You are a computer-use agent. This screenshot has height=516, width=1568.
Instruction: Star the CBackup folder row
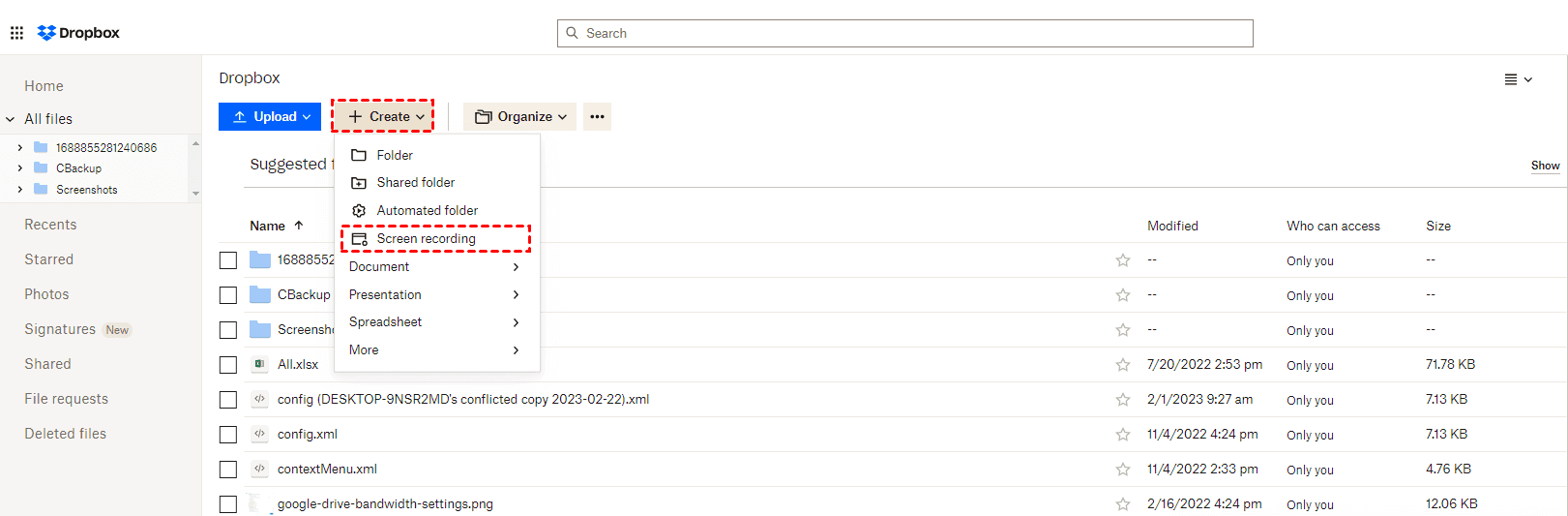tap(1122, 295)
